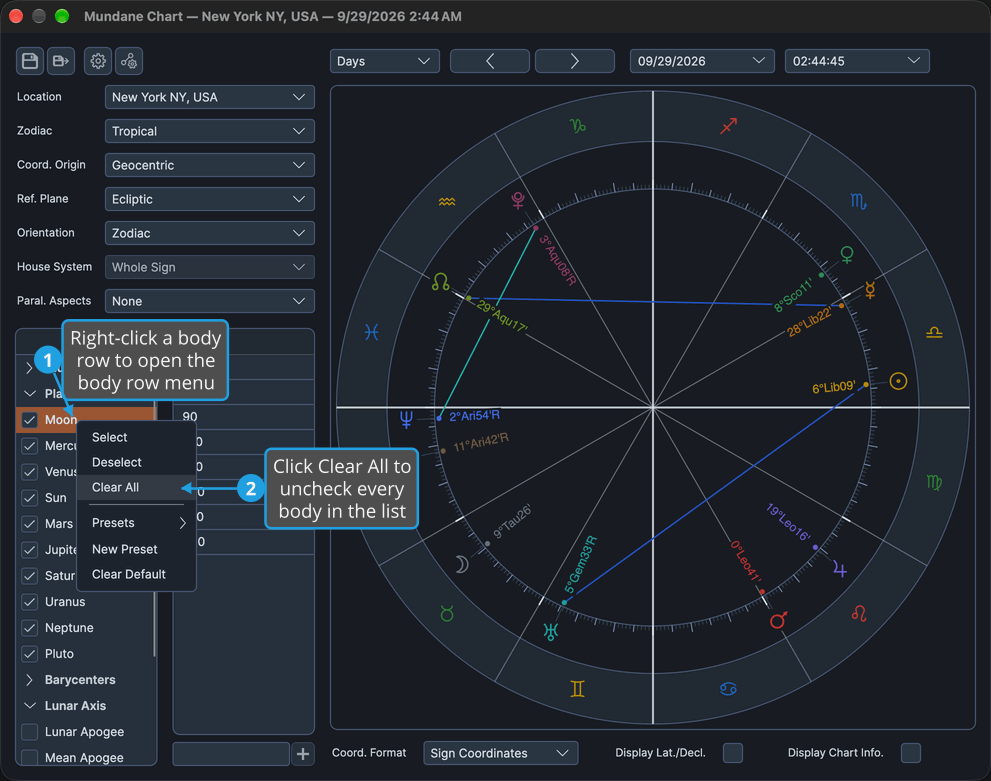This screenshot has width=991, height=781.
Task: Expand the Barycenters group
Action: click(x=29, y=680)
